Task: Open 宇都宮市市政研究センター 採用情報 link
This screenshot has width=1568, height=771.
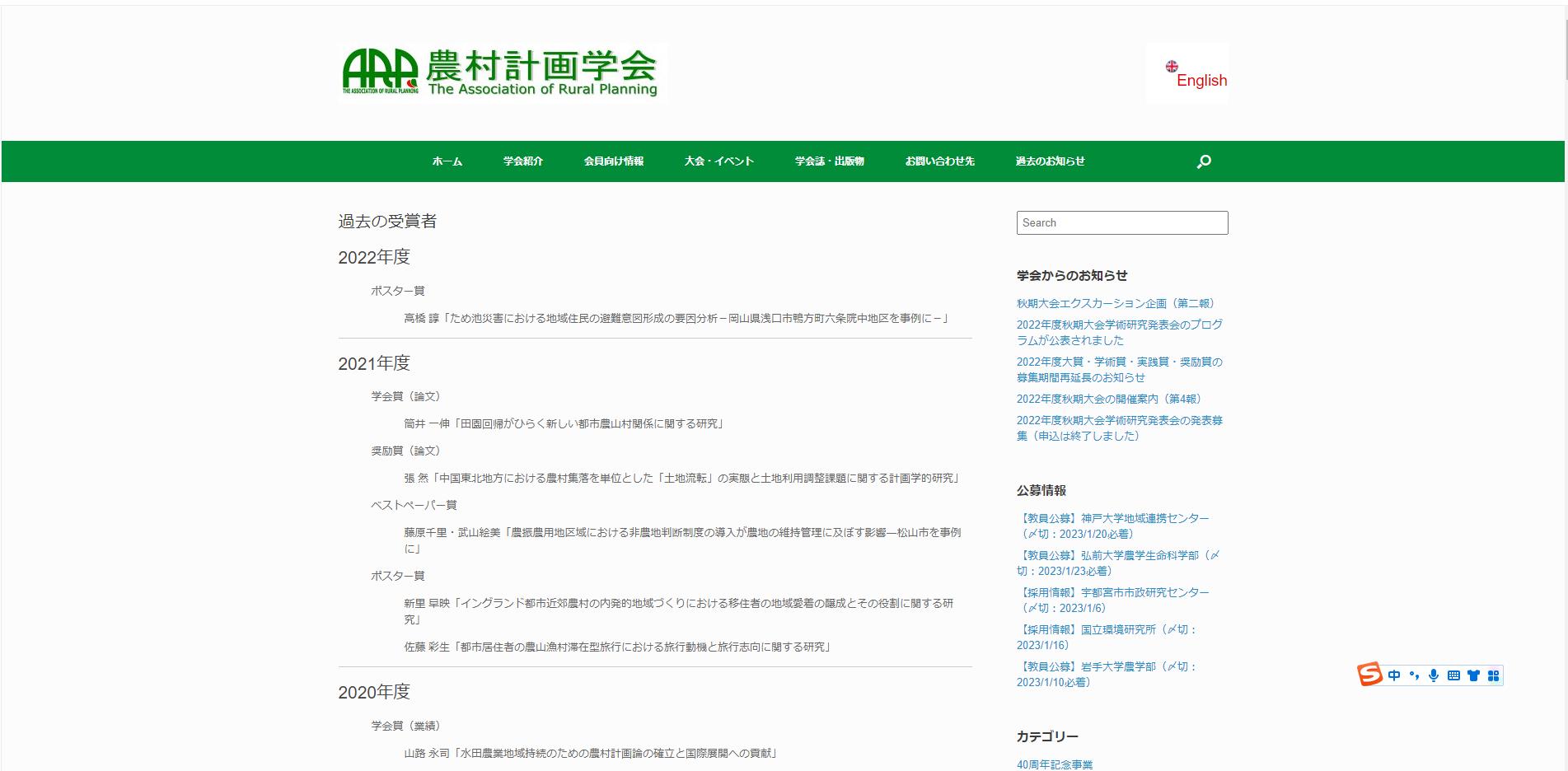Action: click(1113, 600)
